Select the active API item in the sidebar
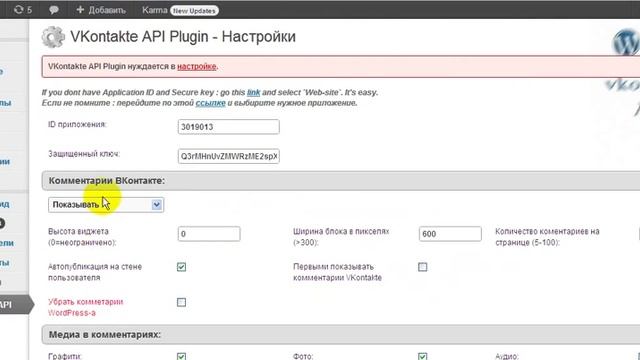Image resolution: width=640 pixels, height=360 pixels. [16, 304]
